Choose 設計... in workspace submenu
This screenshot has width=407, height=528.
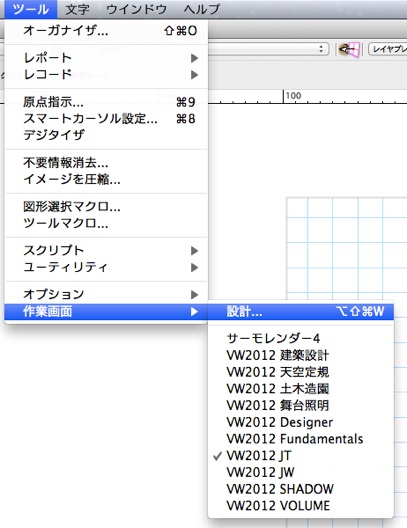click(x=301, y=311)
